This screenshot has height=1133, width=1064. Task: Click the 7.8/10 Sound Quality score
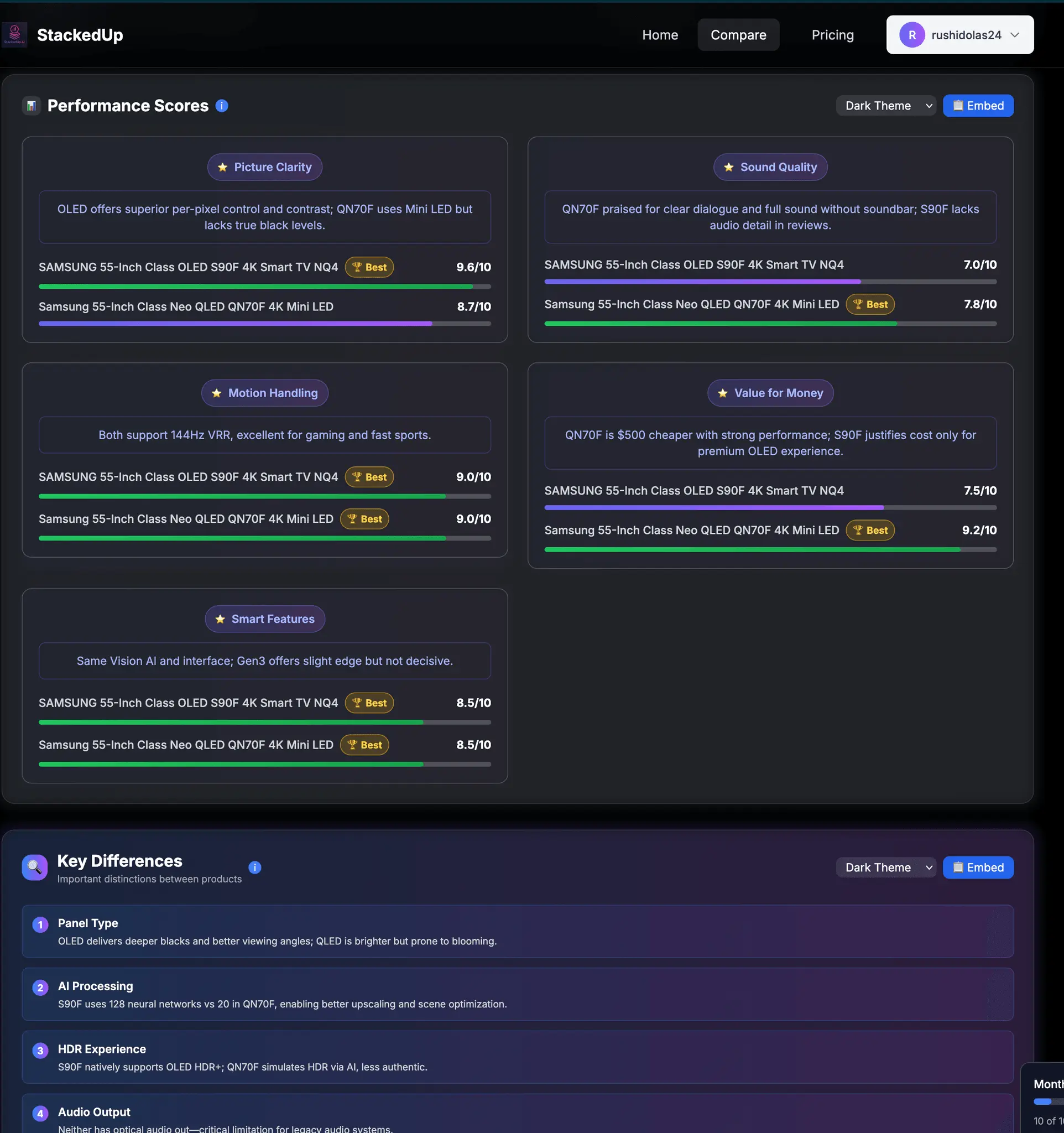point(980,304)
